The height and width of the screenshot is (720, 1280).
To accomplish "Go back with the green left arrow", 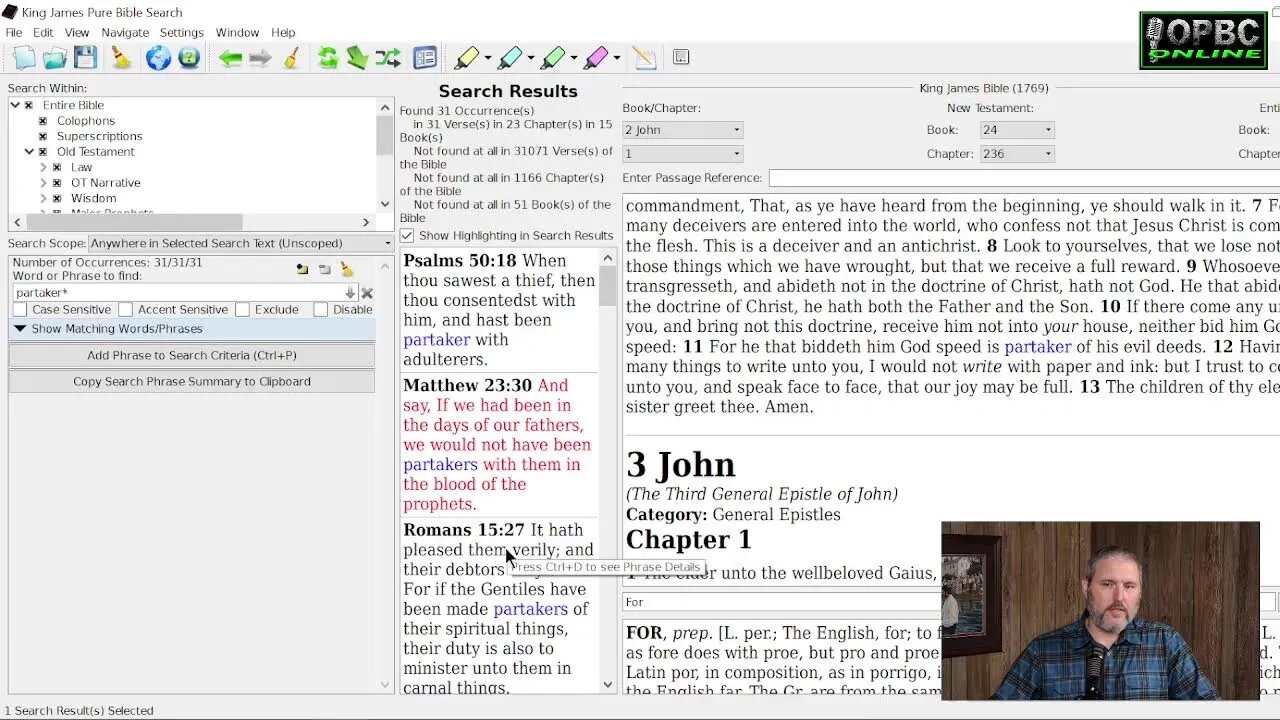I will tap(230, 58).
